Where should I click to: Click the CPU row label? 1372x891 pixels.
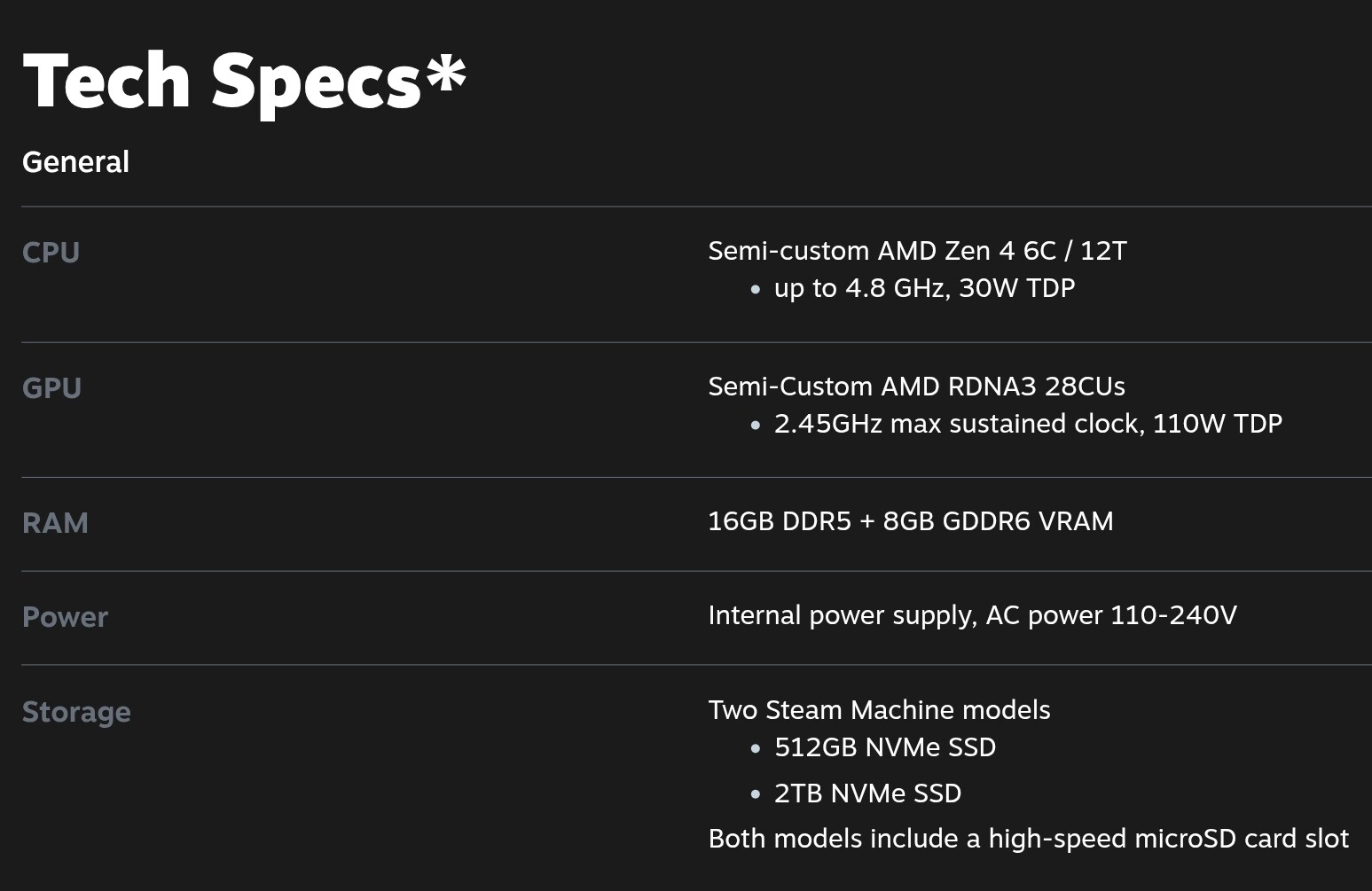click(51, 253)
